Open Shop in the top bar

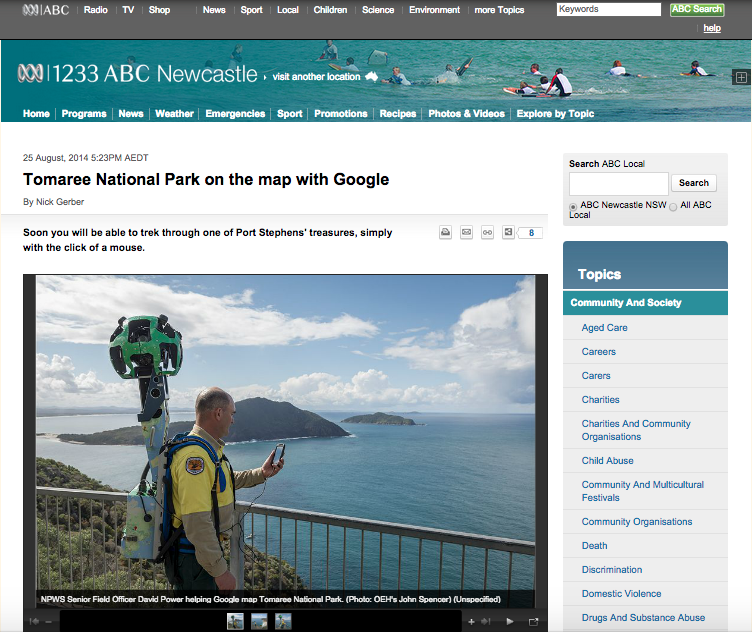click(x=159, y=10)
